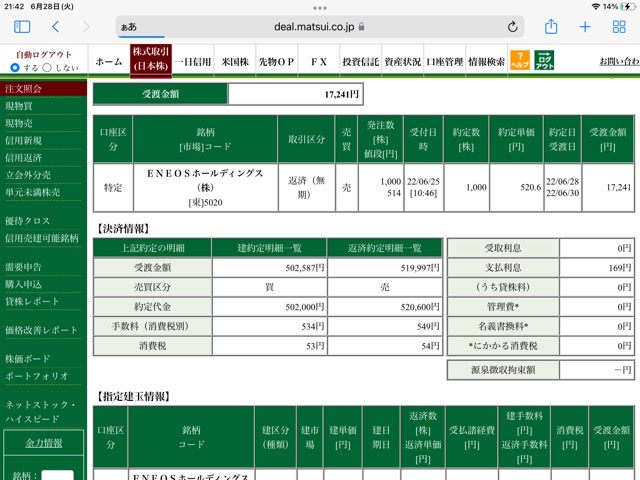Open ネットストック・ハイスピード link
Screen dimensions: 640x480
point(40,412)
